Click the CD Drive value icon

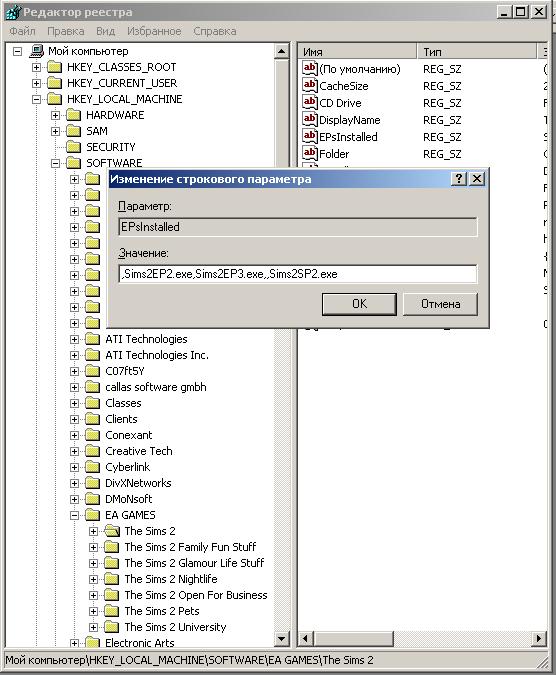[x=310, y=102]
